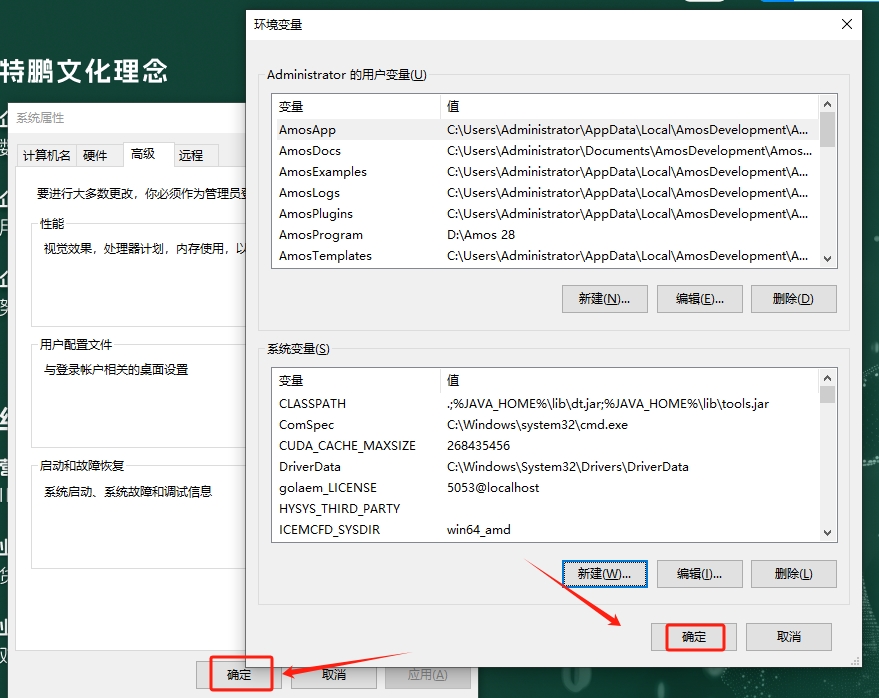The width and height of the screenshot is (879, 698).
Task: Confirm 环境变量 dialog with 确定
Action: tap(694, 637)
